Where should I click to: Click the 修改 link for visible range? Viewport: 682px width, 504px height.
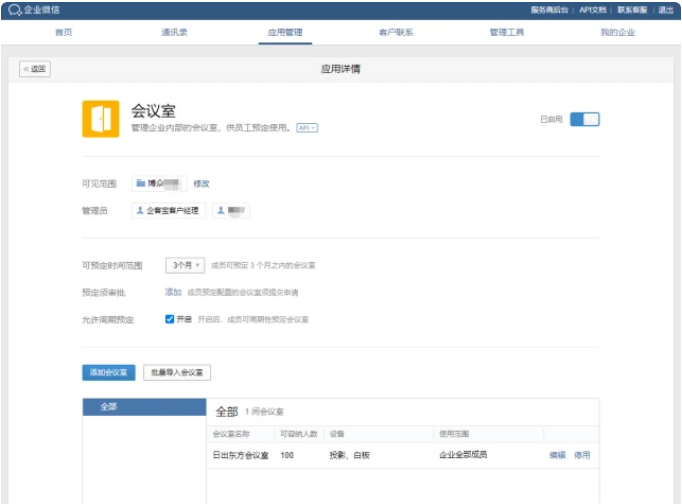[x=201, y=184]
